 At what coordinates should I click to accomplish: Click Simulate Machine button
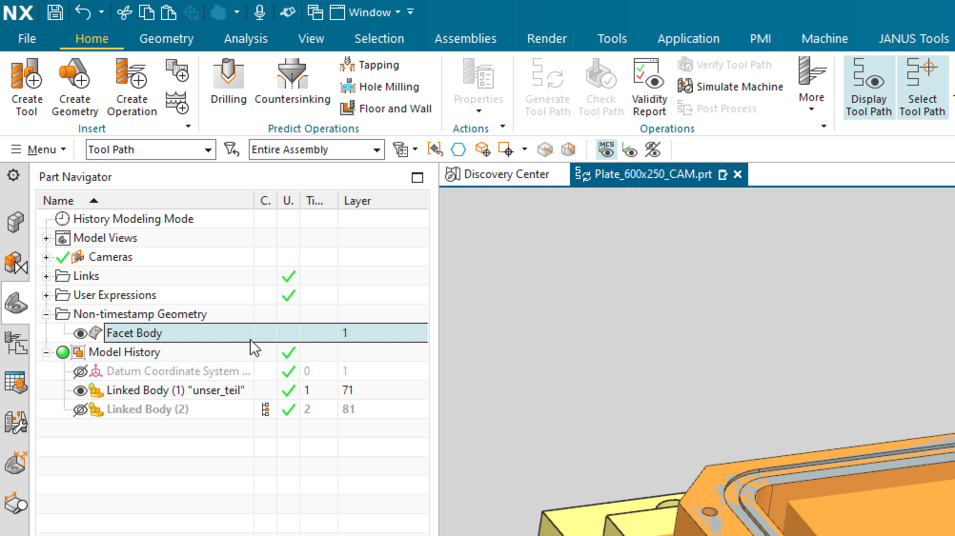click(730, 86)
